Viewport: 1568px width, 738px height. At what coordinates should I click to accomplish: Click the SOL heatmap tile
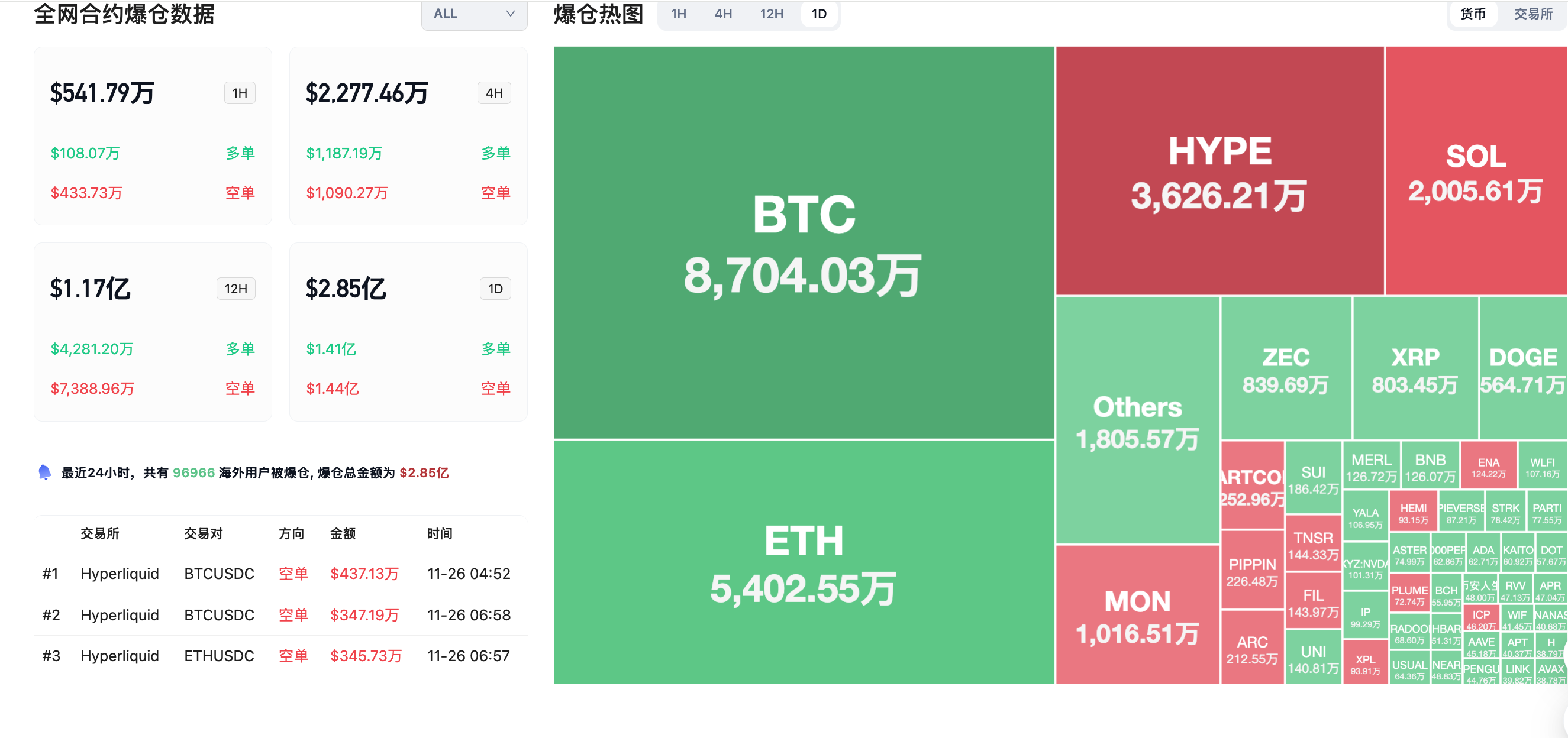[1476, 171]
